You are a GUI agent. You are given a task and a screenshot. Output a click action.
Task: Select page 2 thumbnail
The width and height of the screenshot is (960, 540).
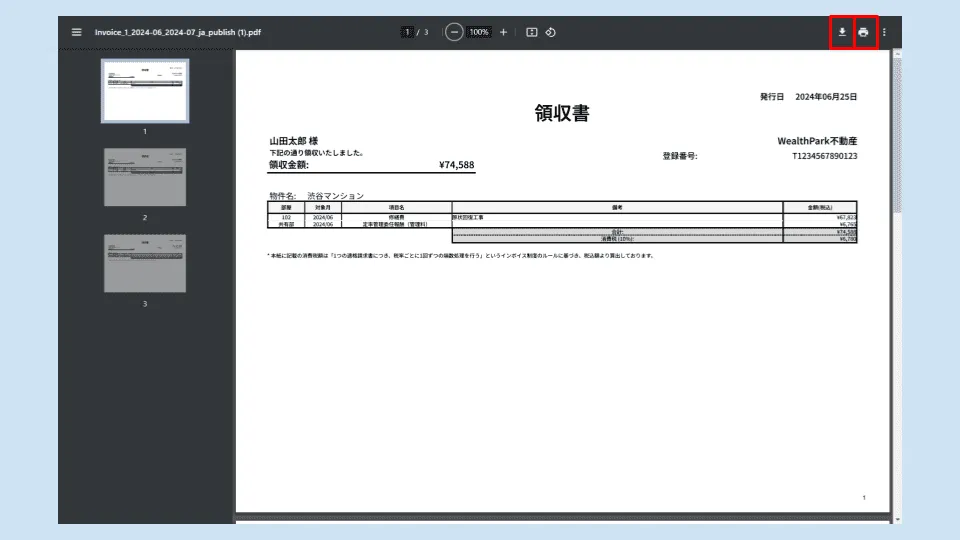(x=145, y=177)
